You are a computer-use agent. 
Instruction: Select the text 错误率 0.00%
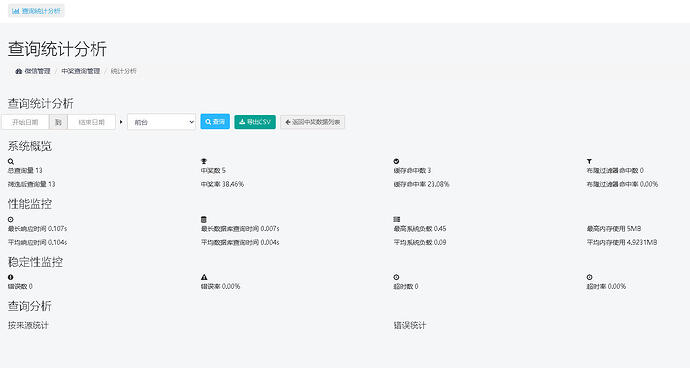pos(220,286)
